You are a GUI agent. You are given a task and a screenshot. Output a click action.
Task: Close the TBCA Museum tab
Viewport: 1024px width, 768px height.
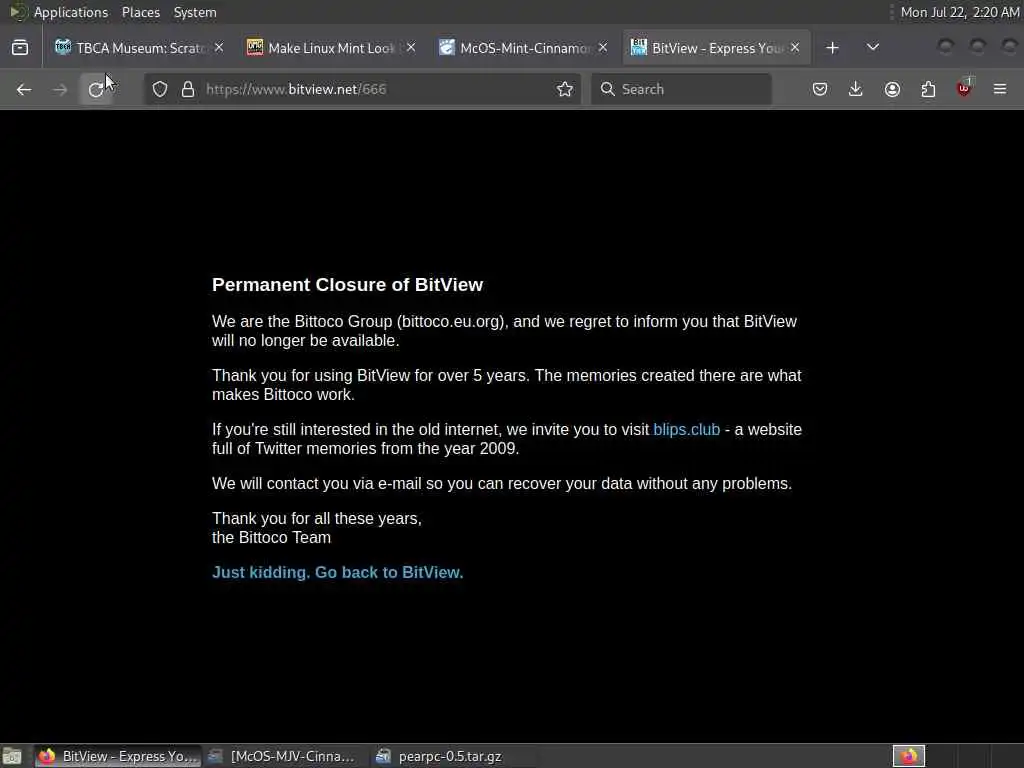(219, 48)
